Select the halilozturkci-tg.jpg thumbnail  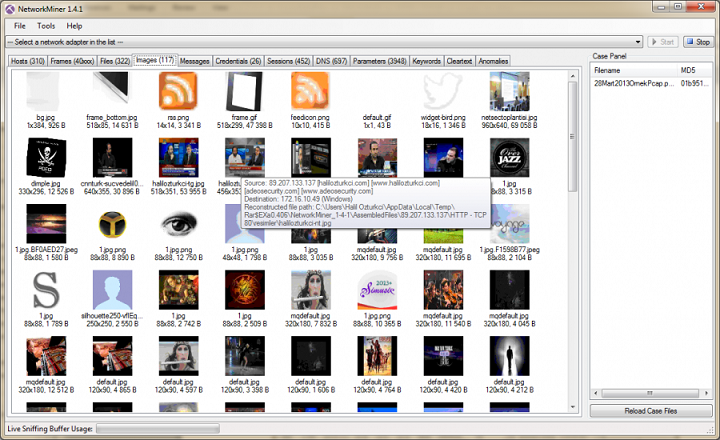[178, 158]
